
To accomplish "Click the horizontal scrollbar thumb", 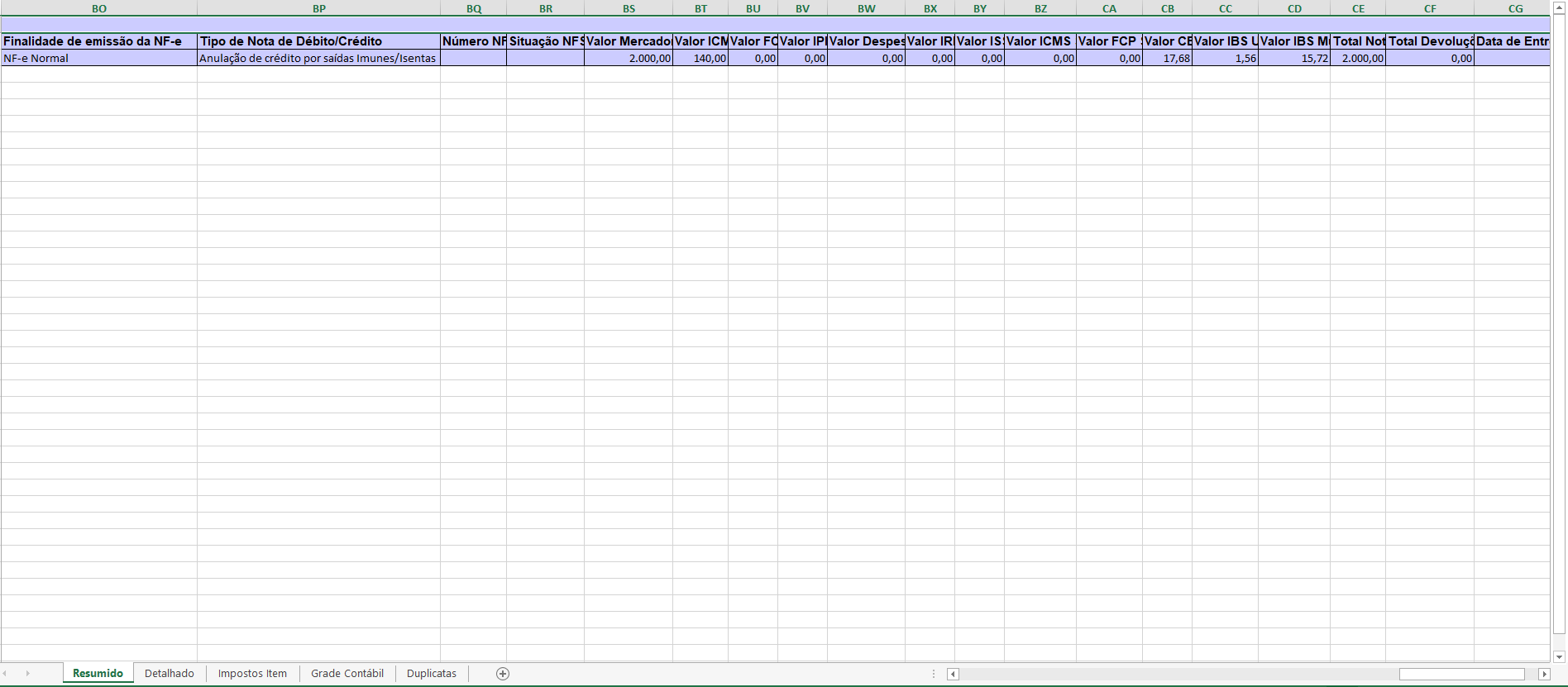I will 1462,674.
